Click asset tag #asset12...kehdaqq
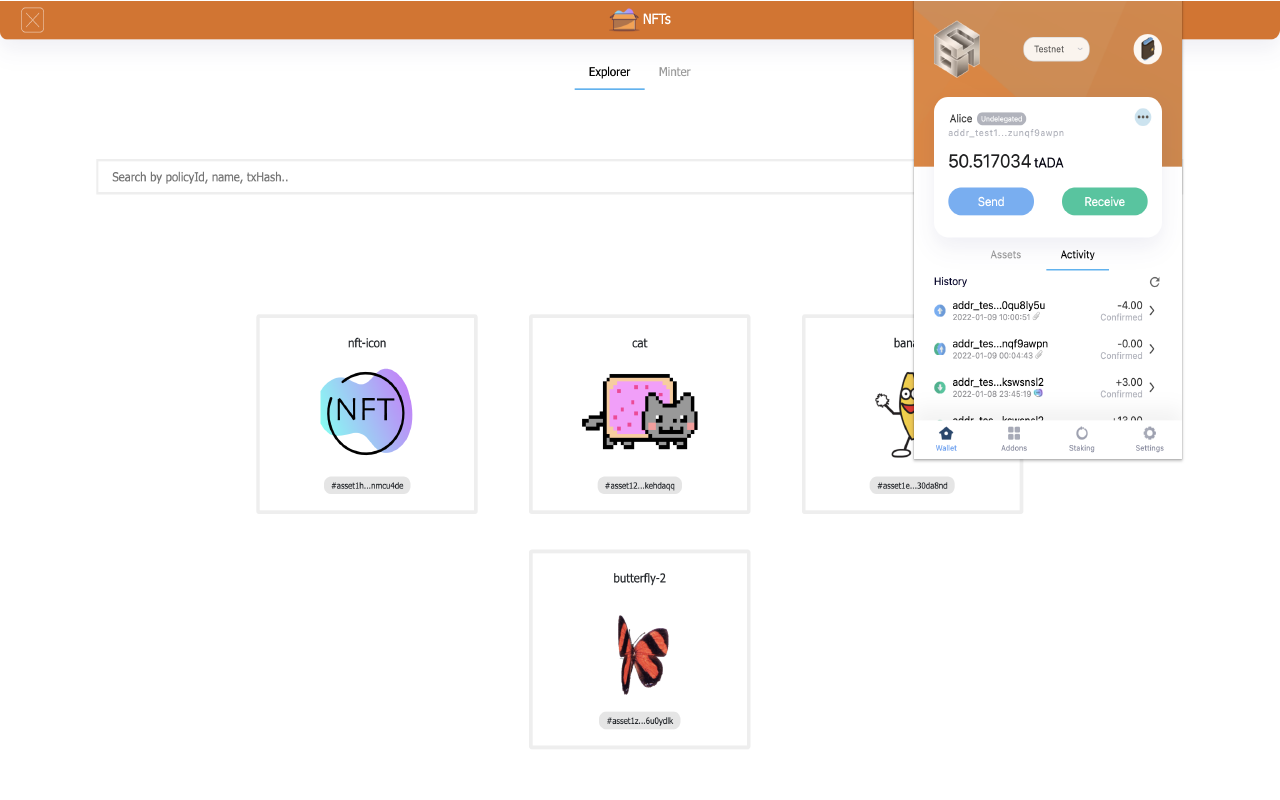 (640, 486)
